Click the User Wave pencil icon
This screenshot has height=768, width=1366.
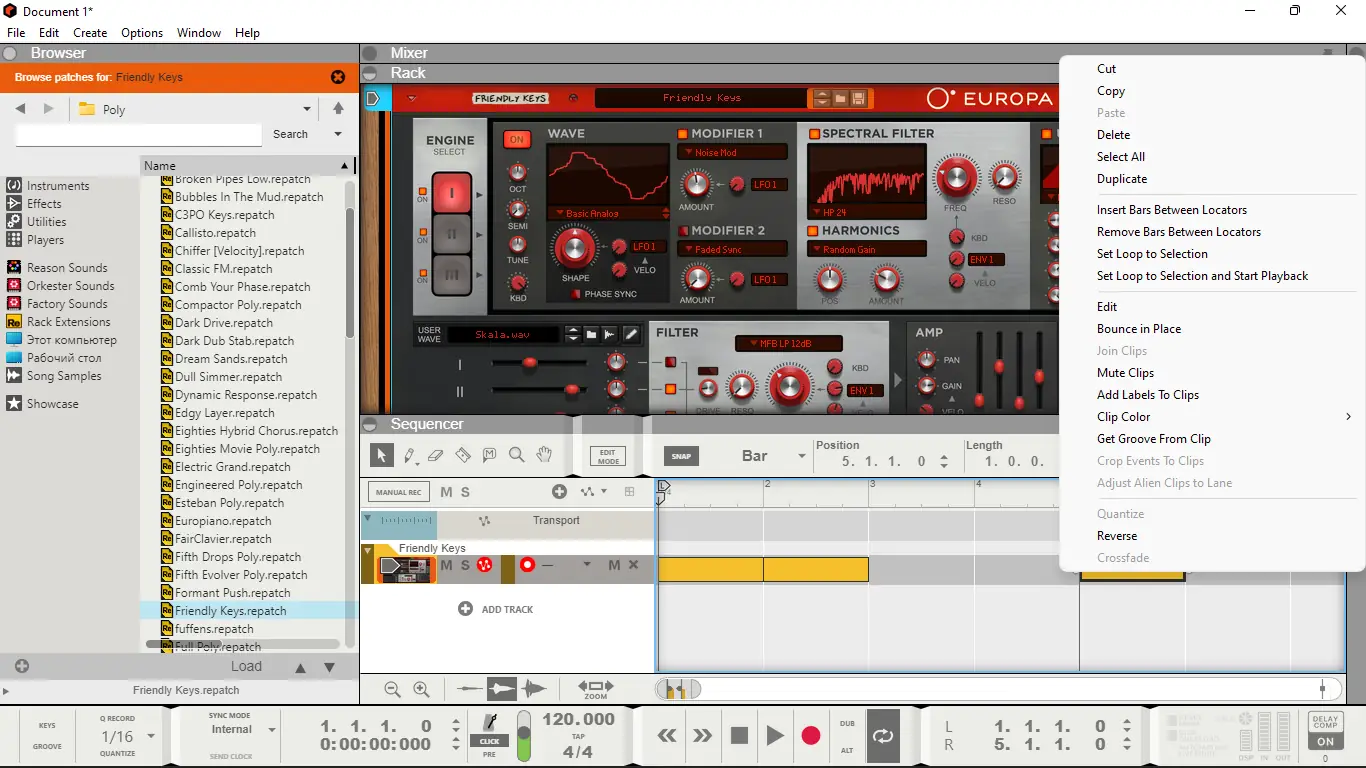click(631, 334)
